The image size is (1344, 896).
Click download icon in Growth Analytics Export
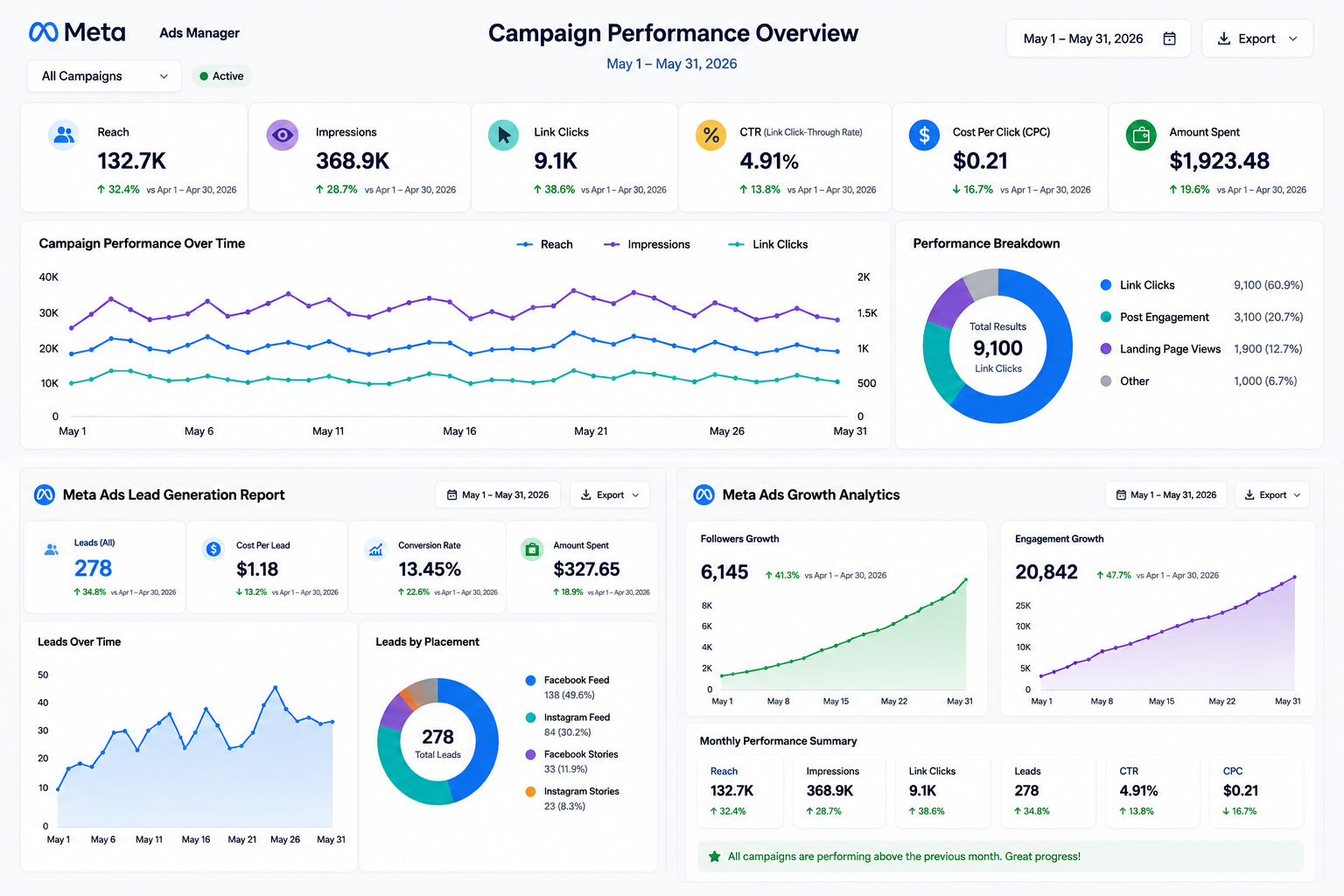click(1249, 495)
